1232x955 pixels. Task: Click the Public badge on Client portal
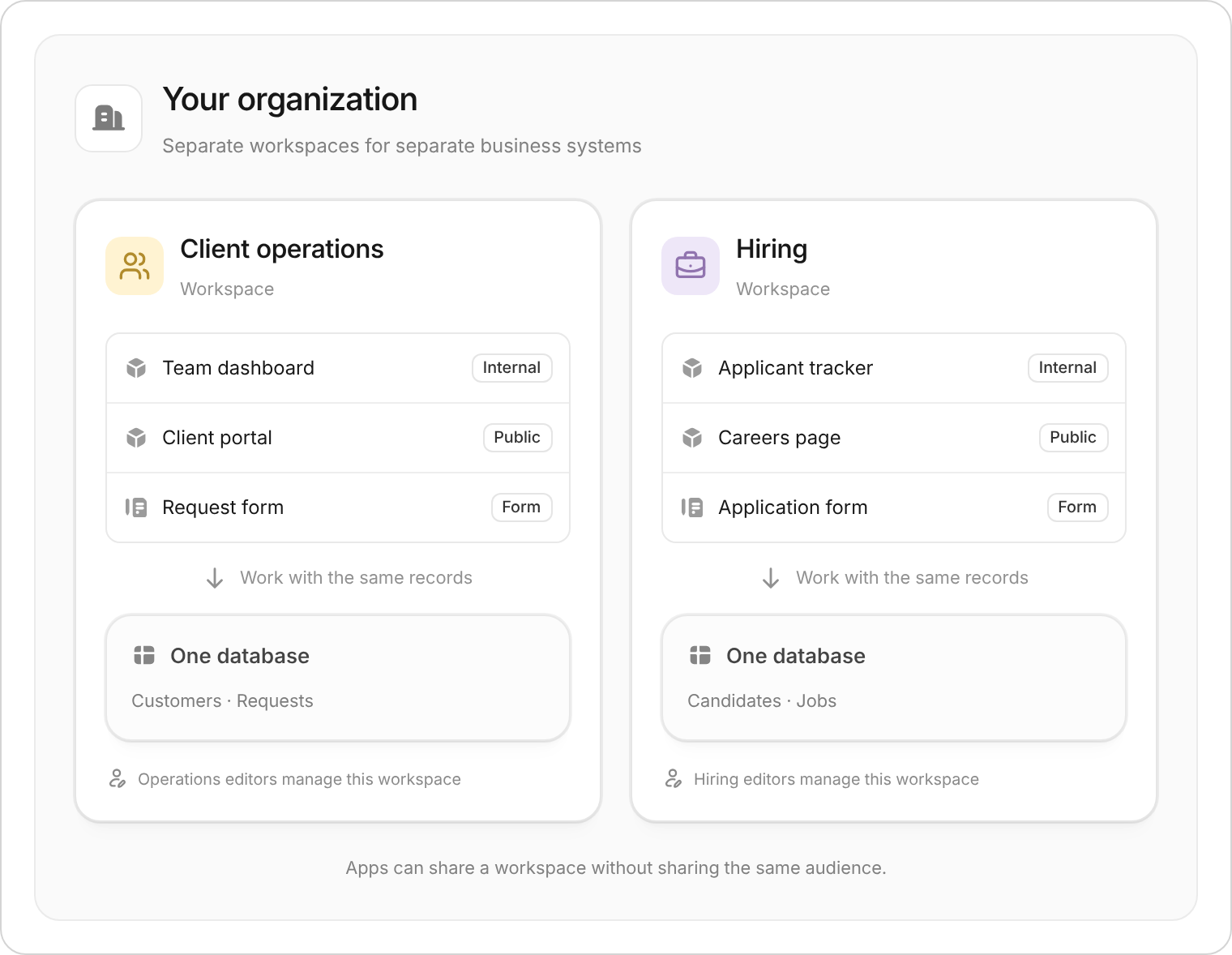pyautogui.click(x=518, y=438)
